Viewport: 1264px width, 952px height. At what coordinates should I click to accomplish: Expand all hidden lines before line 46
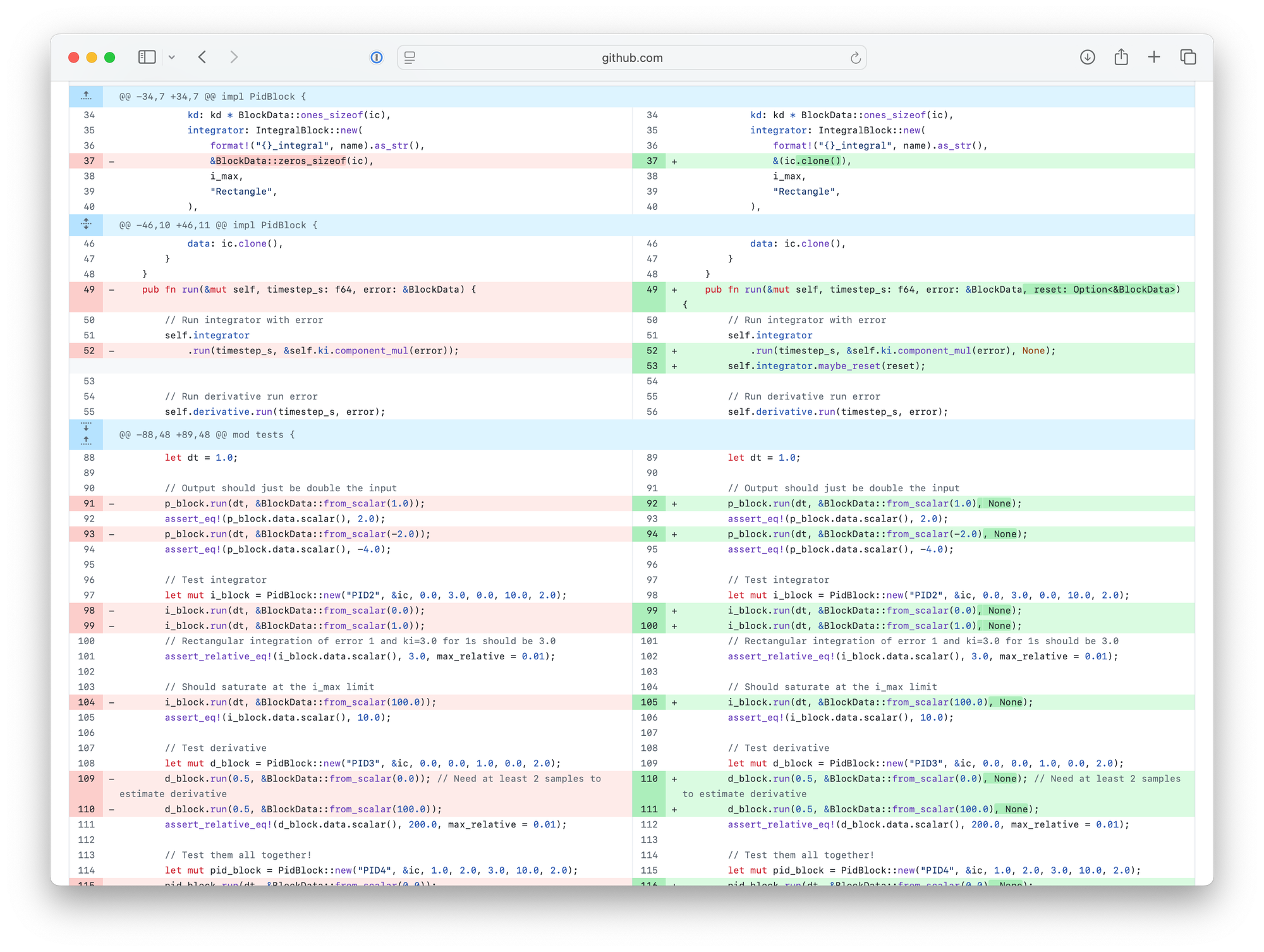click(86, 224)
